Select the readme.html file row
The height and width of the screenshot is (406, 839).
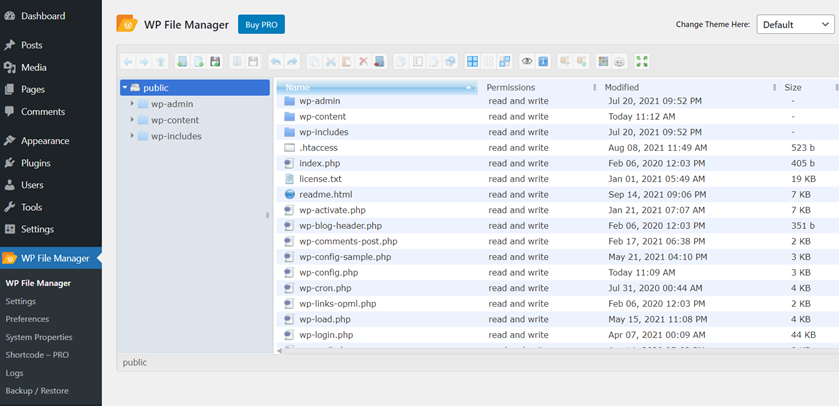coord(558,194)
